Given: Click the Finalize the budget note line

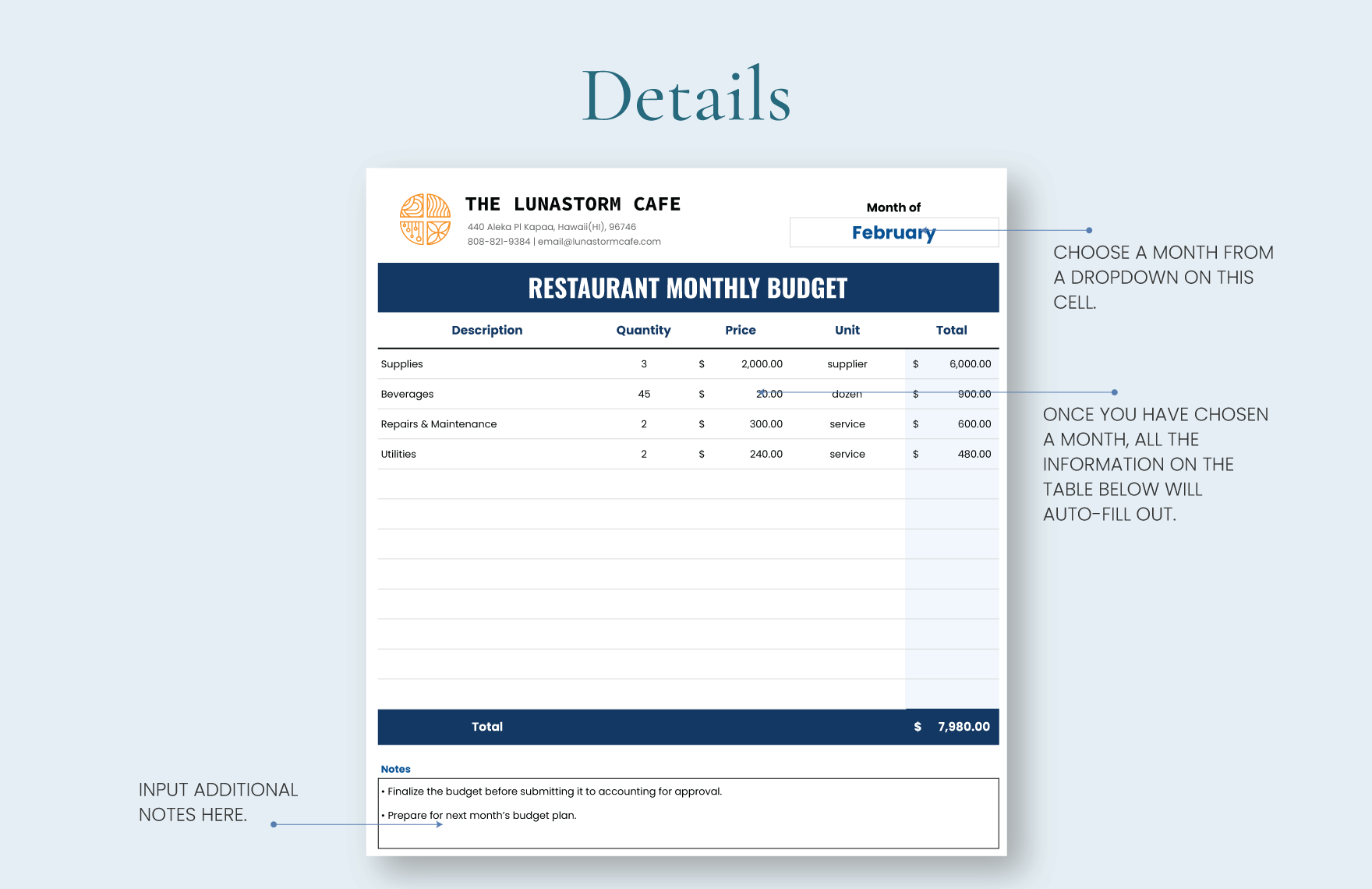Looking at the screenshot, I should tap(552, 792).
